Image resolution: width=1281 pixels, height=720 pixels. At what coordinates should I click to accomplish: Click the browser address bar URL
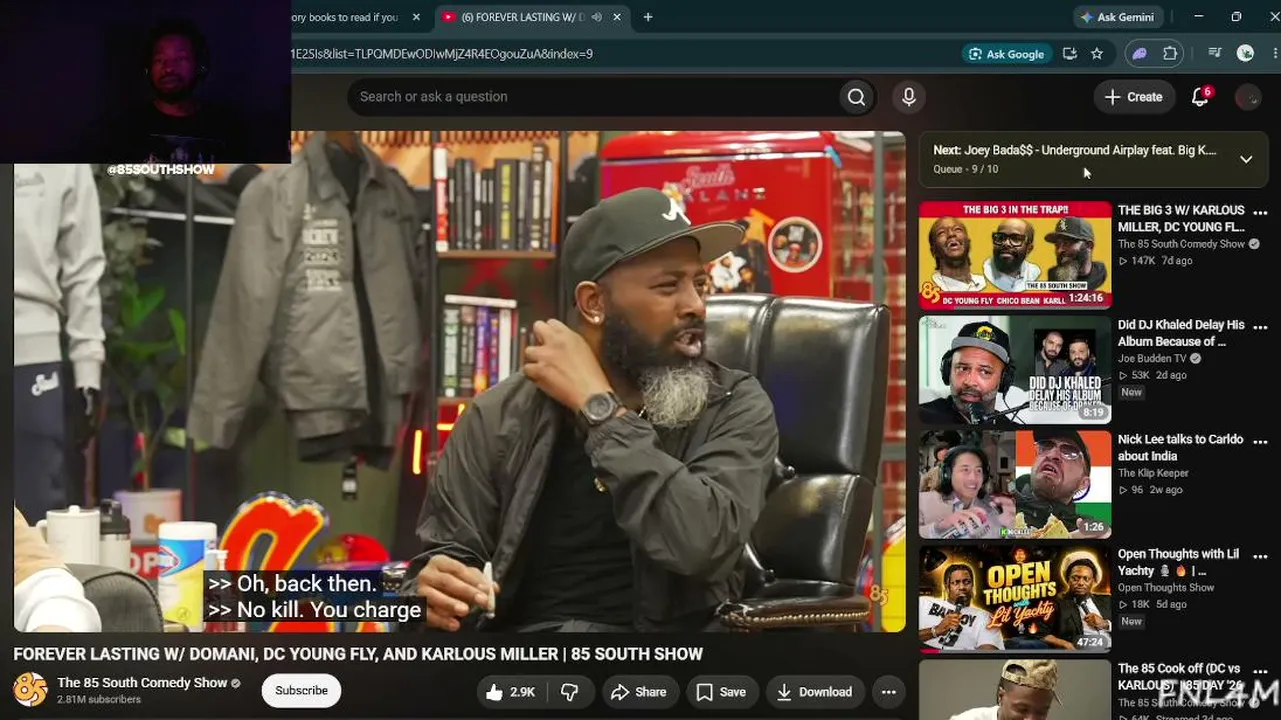tap(441, 54)
